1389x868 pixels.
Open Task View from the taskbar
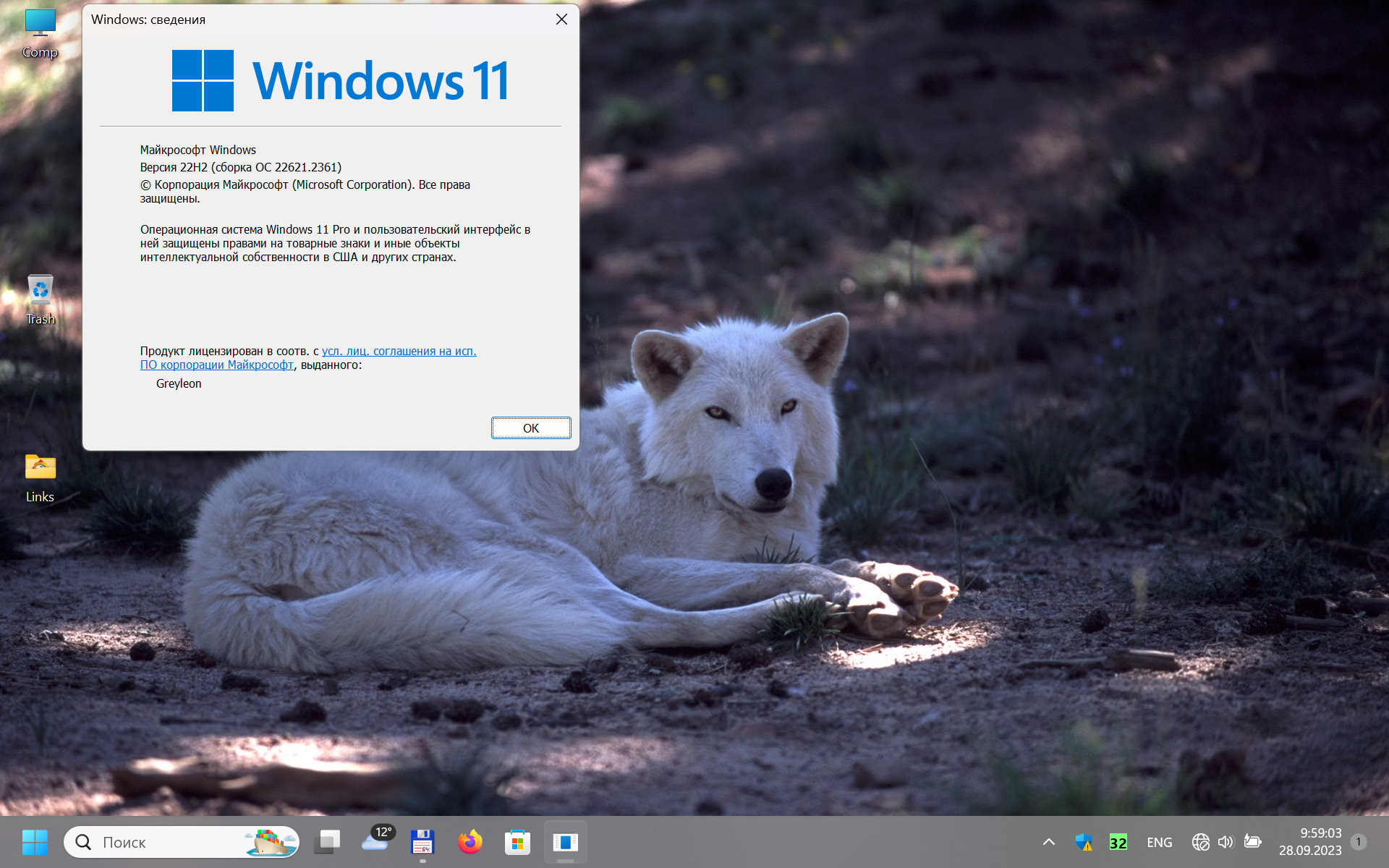pyautogui.click(x=328, y=842)
